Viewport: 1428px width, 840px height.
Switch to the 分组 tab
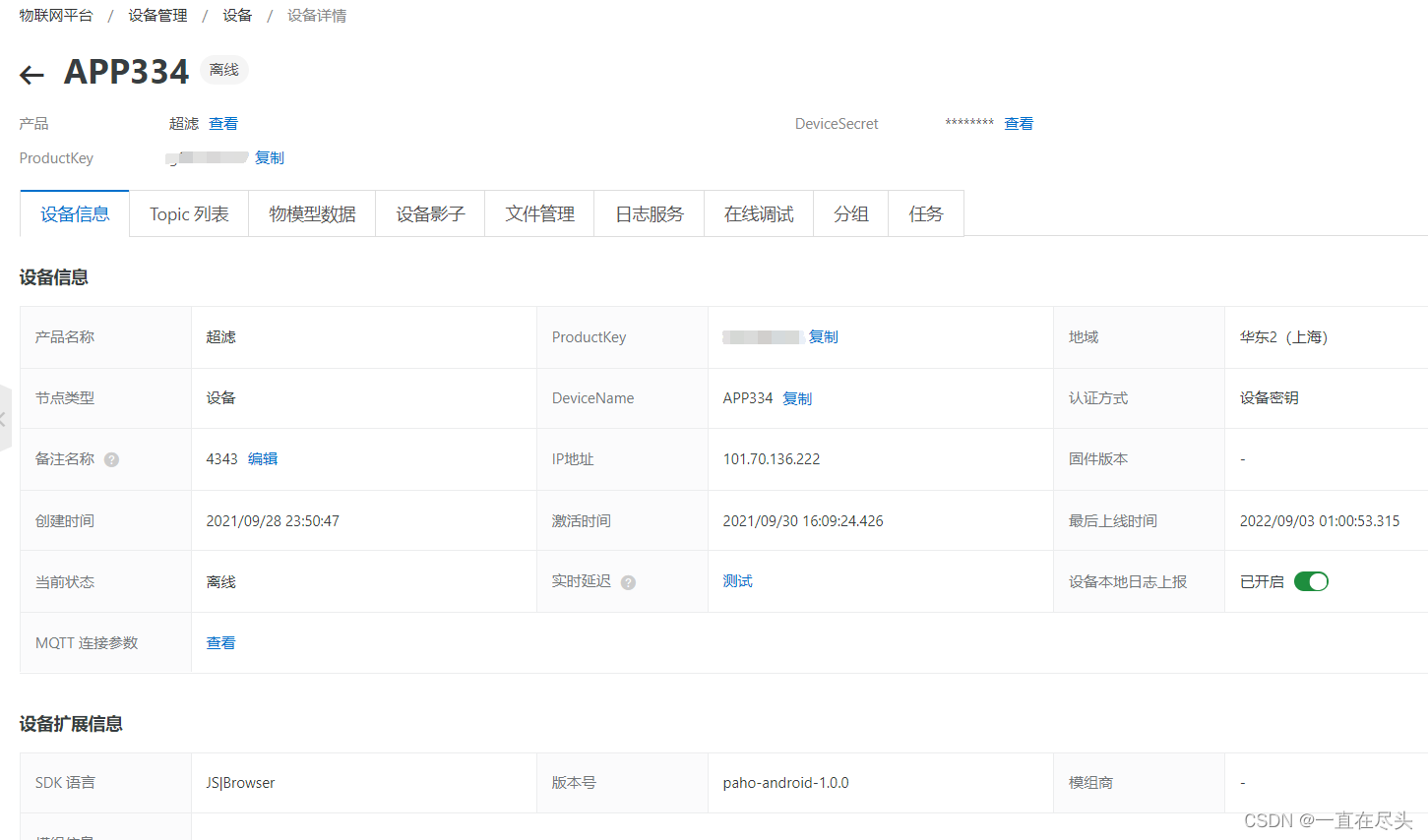[x=850, y=213]
